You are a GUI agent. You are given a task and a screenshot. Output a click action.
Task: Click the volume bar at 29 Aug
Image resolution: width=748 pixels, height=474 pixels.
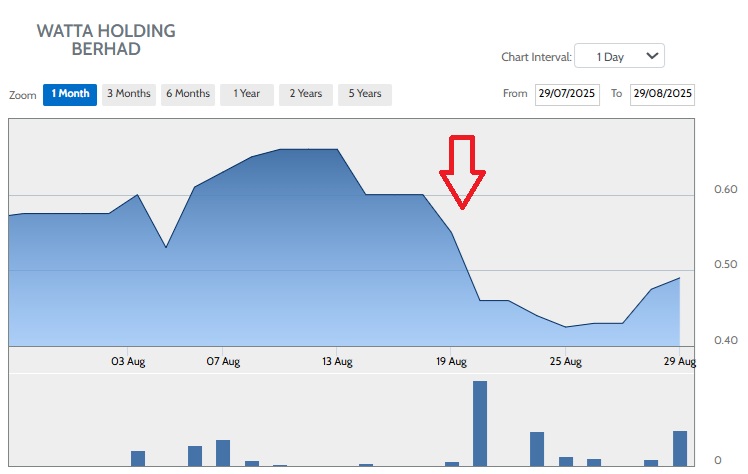pos(680,449)
